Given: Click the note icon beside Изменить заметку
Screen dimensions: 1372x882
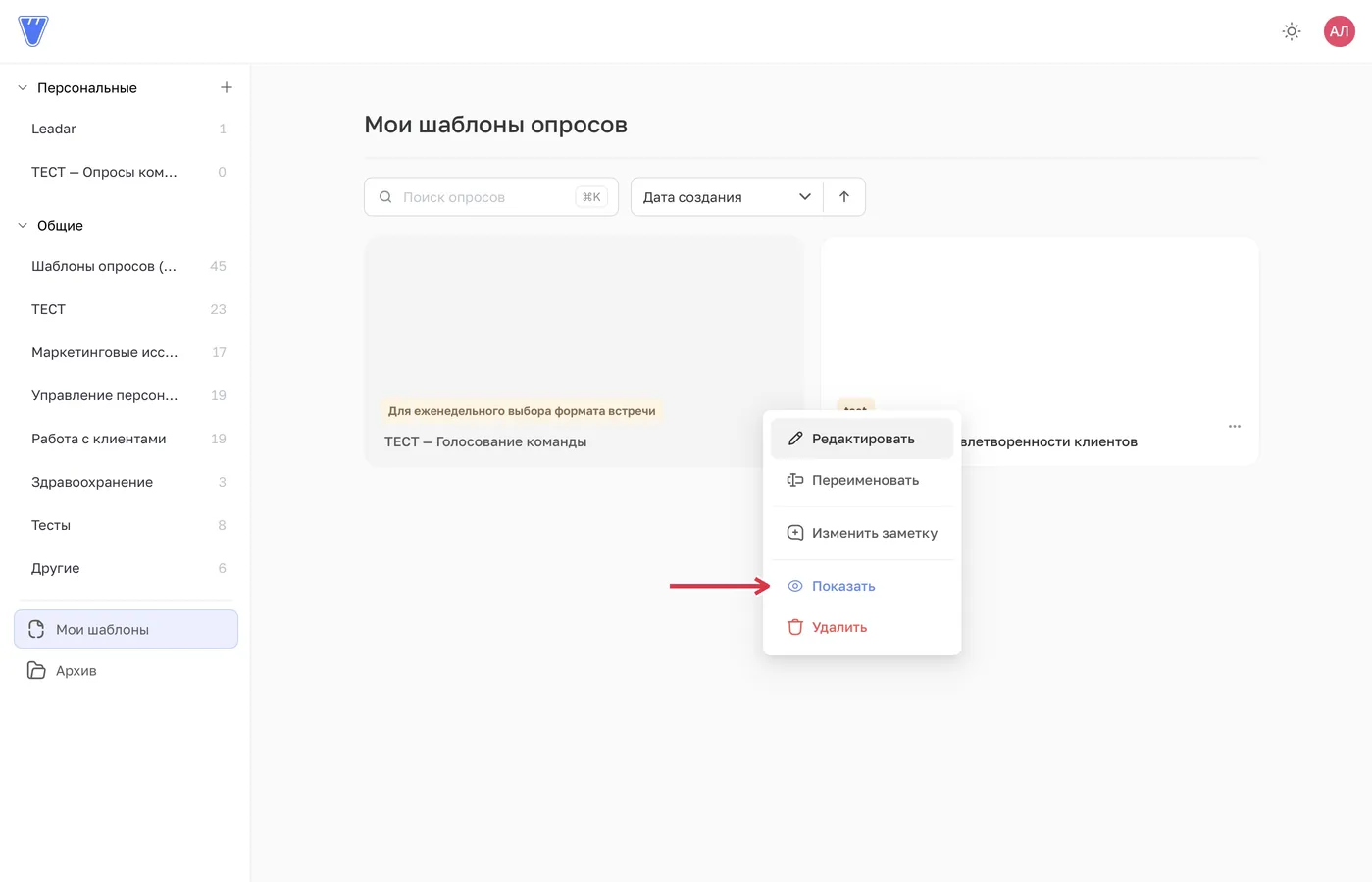Looking at the screenshot, I should coord(795,533).
